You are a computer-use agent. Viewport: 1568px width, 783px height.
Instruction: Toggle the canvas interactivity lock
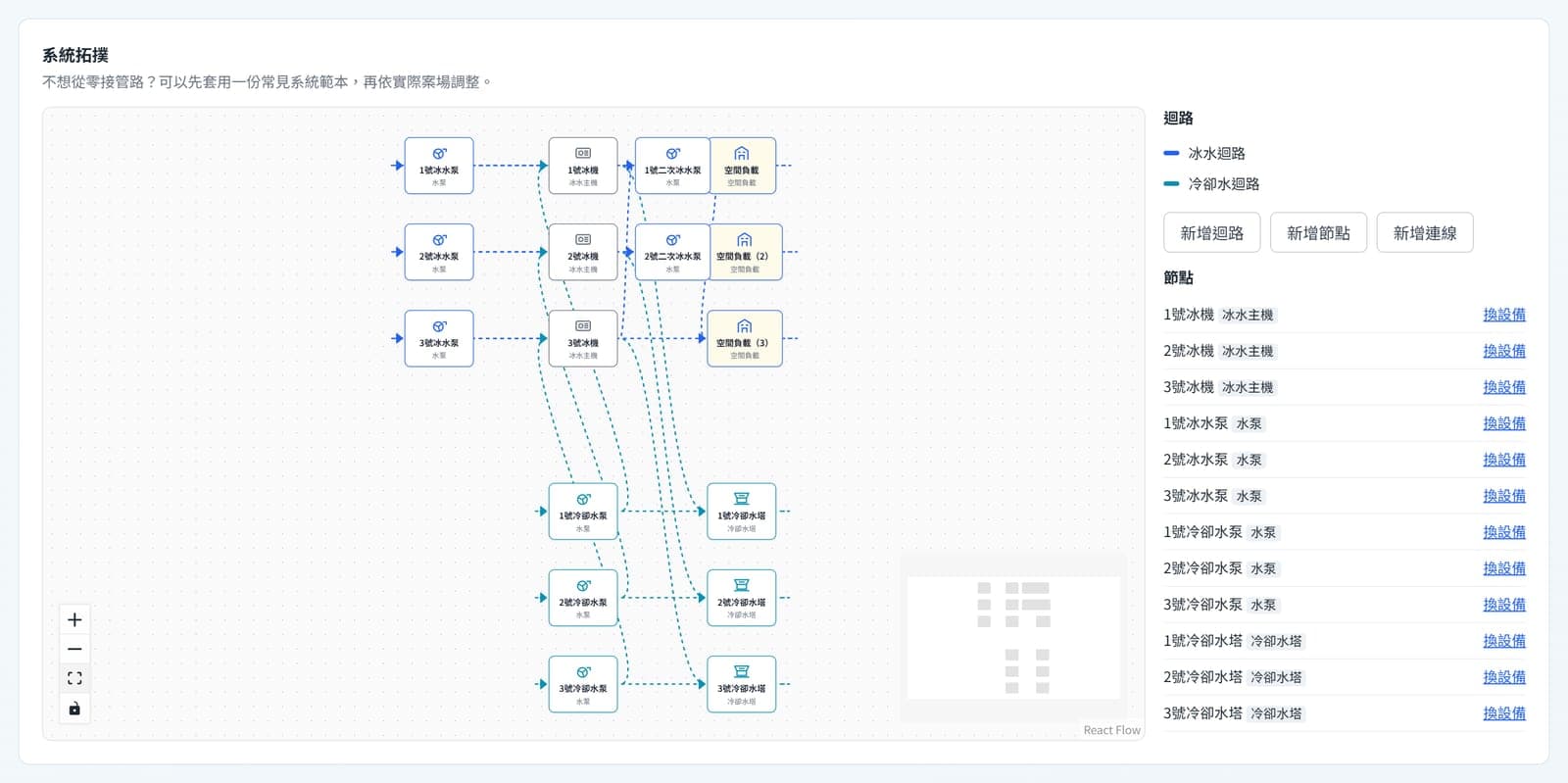click(x=74, y=708)
